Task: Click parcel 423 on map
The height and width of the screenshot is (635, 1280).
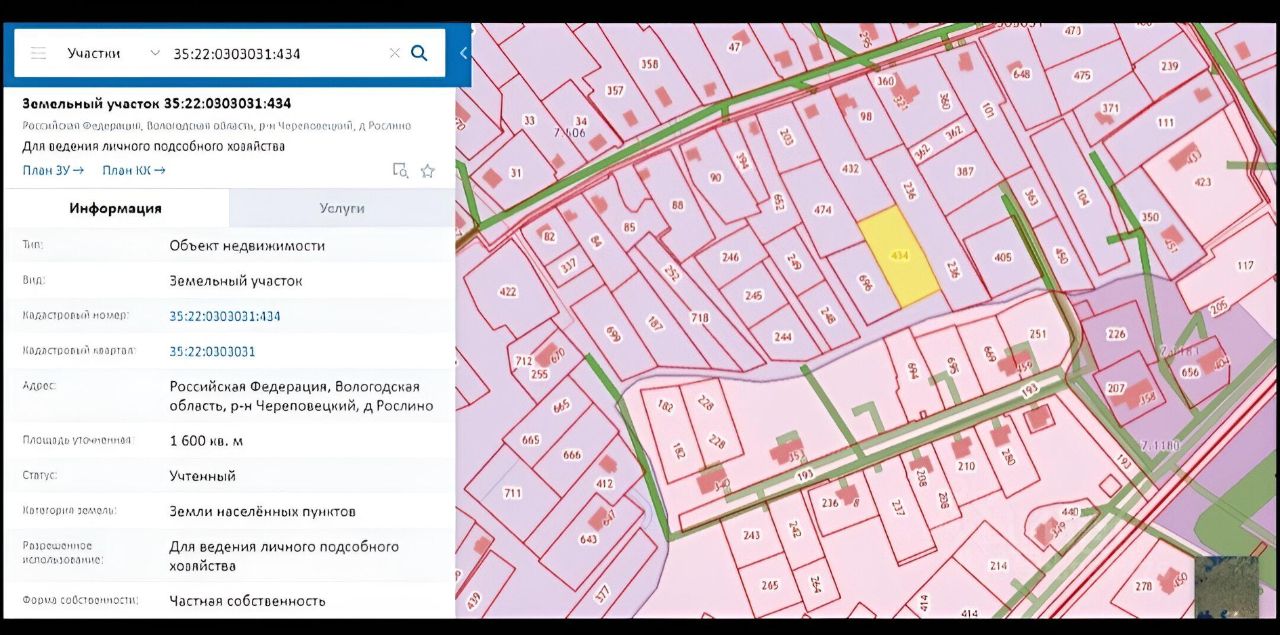Action: (x=1202, y=182)
